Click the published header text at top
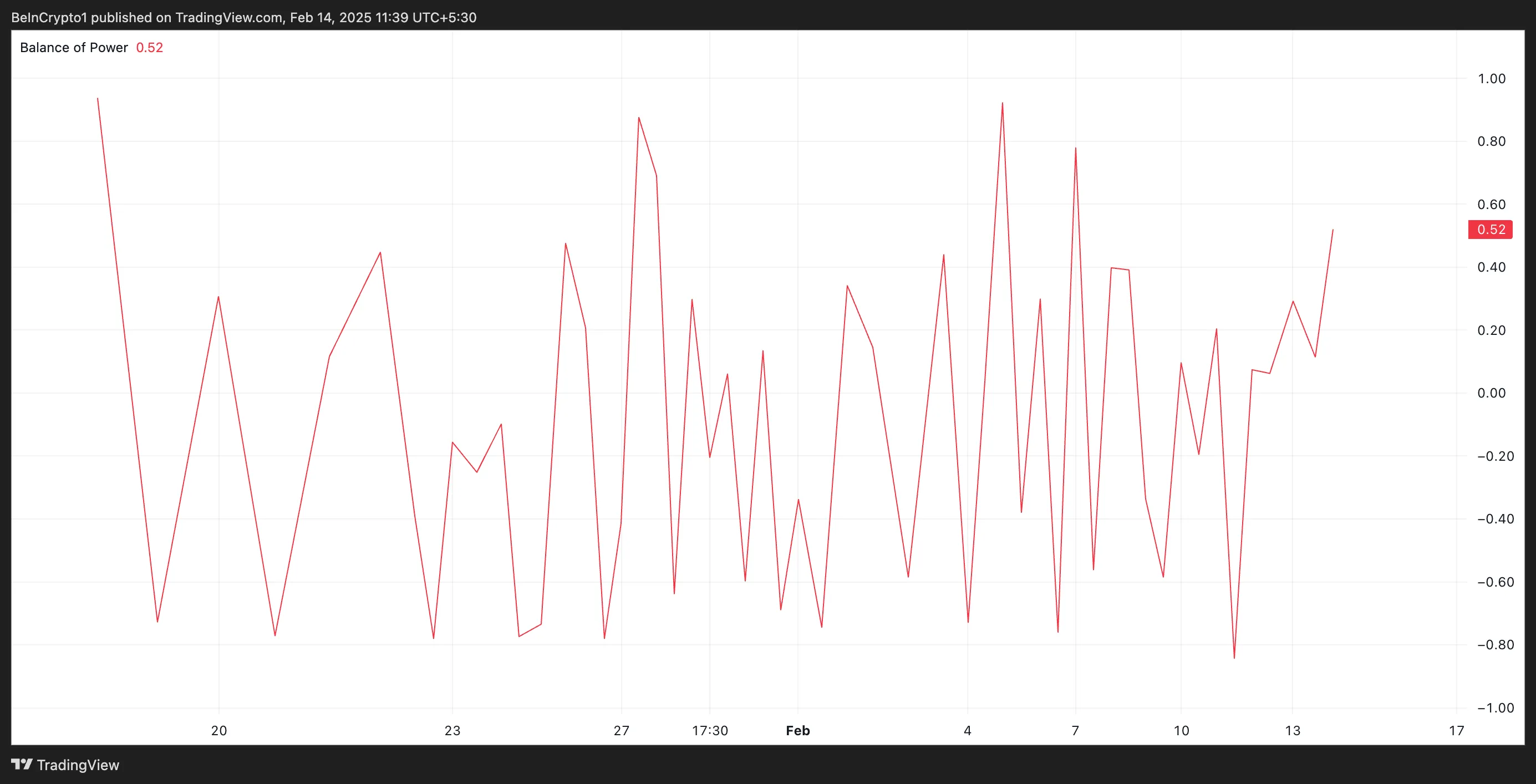Image resolution: width=1536 pixels, height=784 pixels. point(244,17)
